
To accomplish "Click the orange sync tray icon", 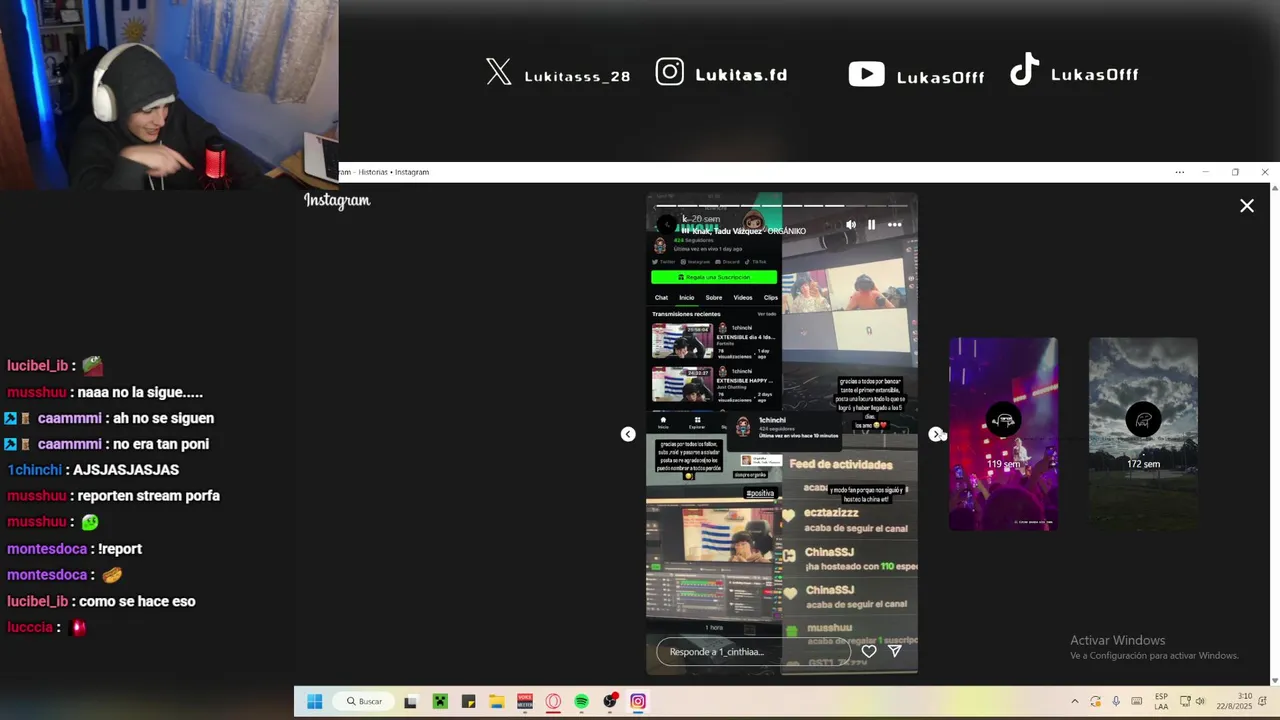I will [1096, 701].
